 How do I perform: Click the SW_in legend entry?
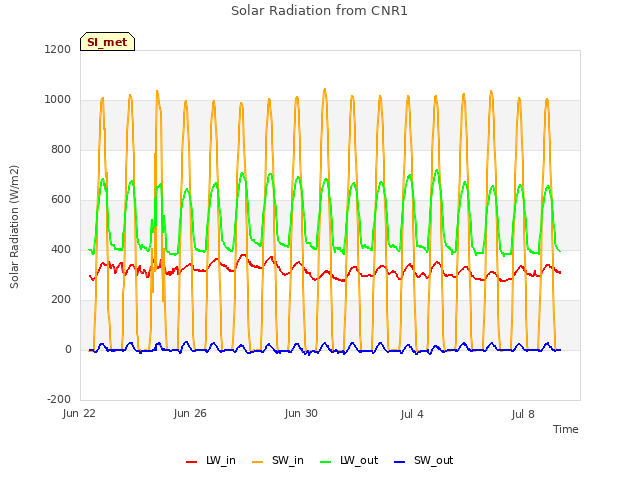pos(278,460)
